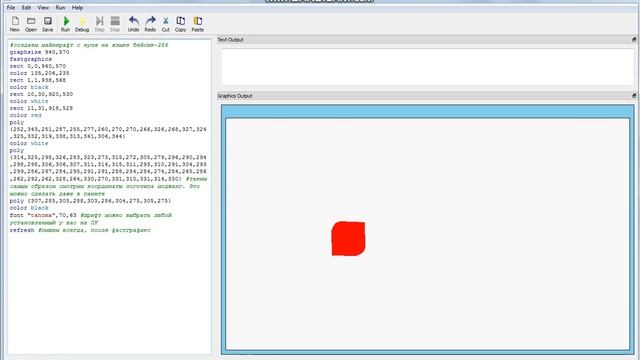Open the Help menu

(x=78, y=7)
